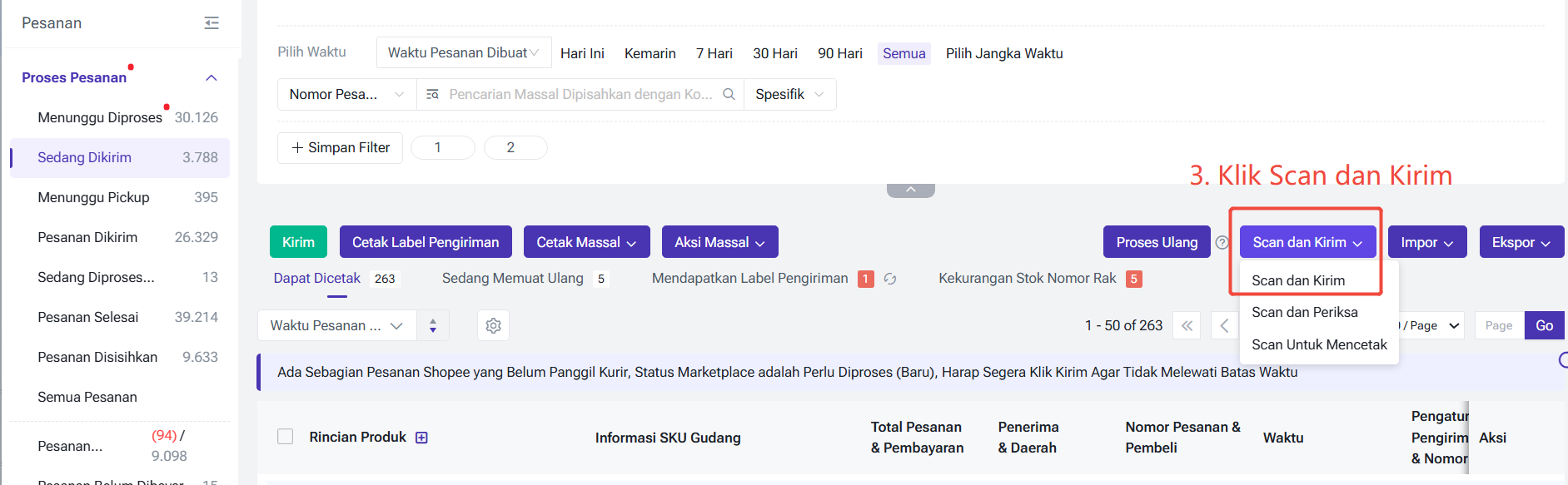Choose Scan Untuk Mencetak menu entry
1568x485 pixels.
coord(1319,344)
